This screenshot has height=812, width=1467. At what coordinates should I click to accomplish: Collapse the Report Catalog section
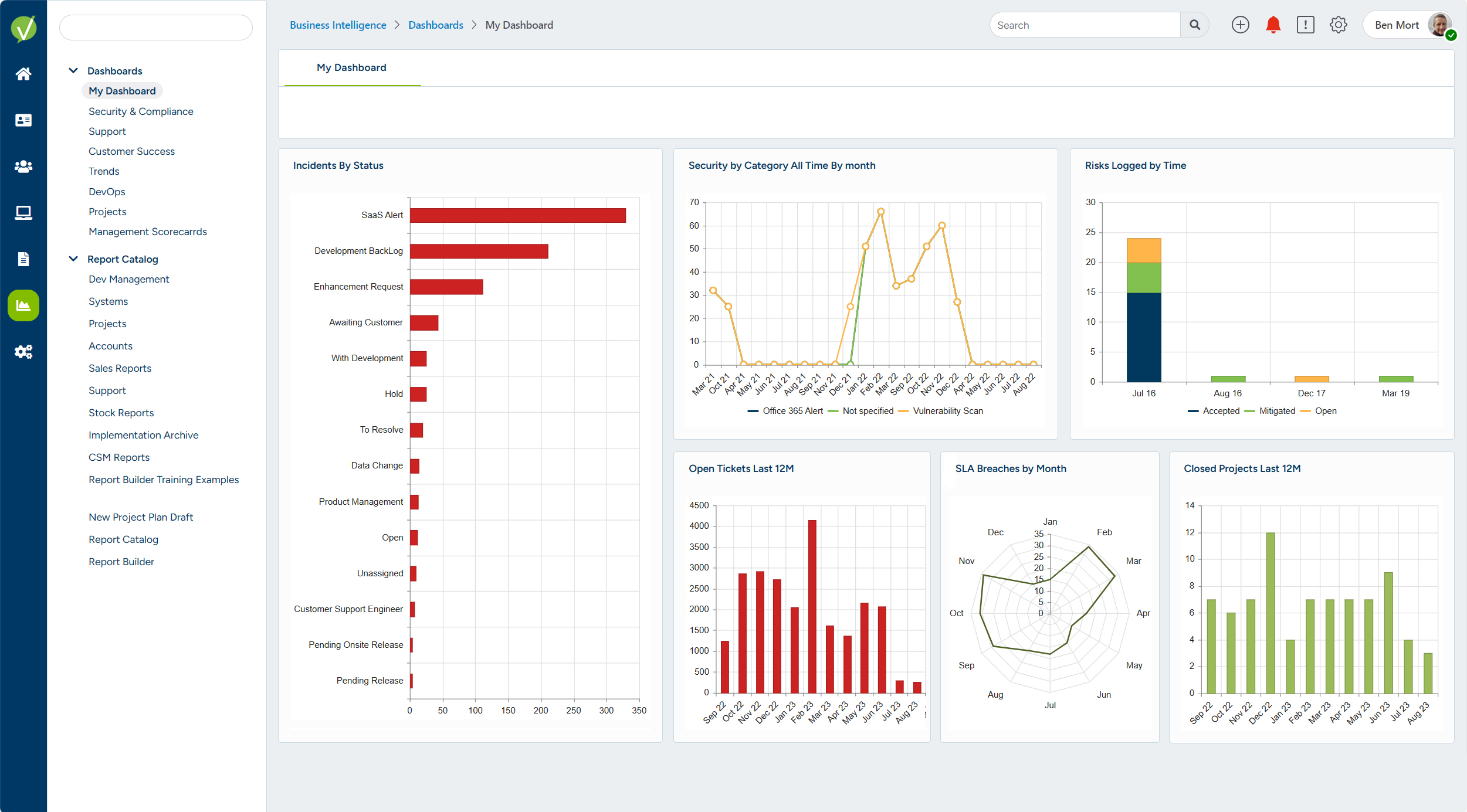coord(73,259)
